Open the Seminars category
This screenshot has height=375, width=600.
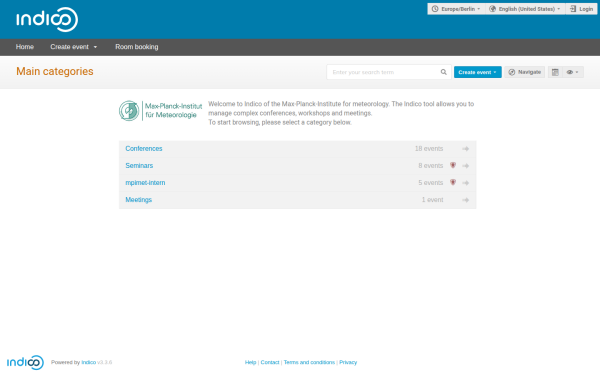139,166
